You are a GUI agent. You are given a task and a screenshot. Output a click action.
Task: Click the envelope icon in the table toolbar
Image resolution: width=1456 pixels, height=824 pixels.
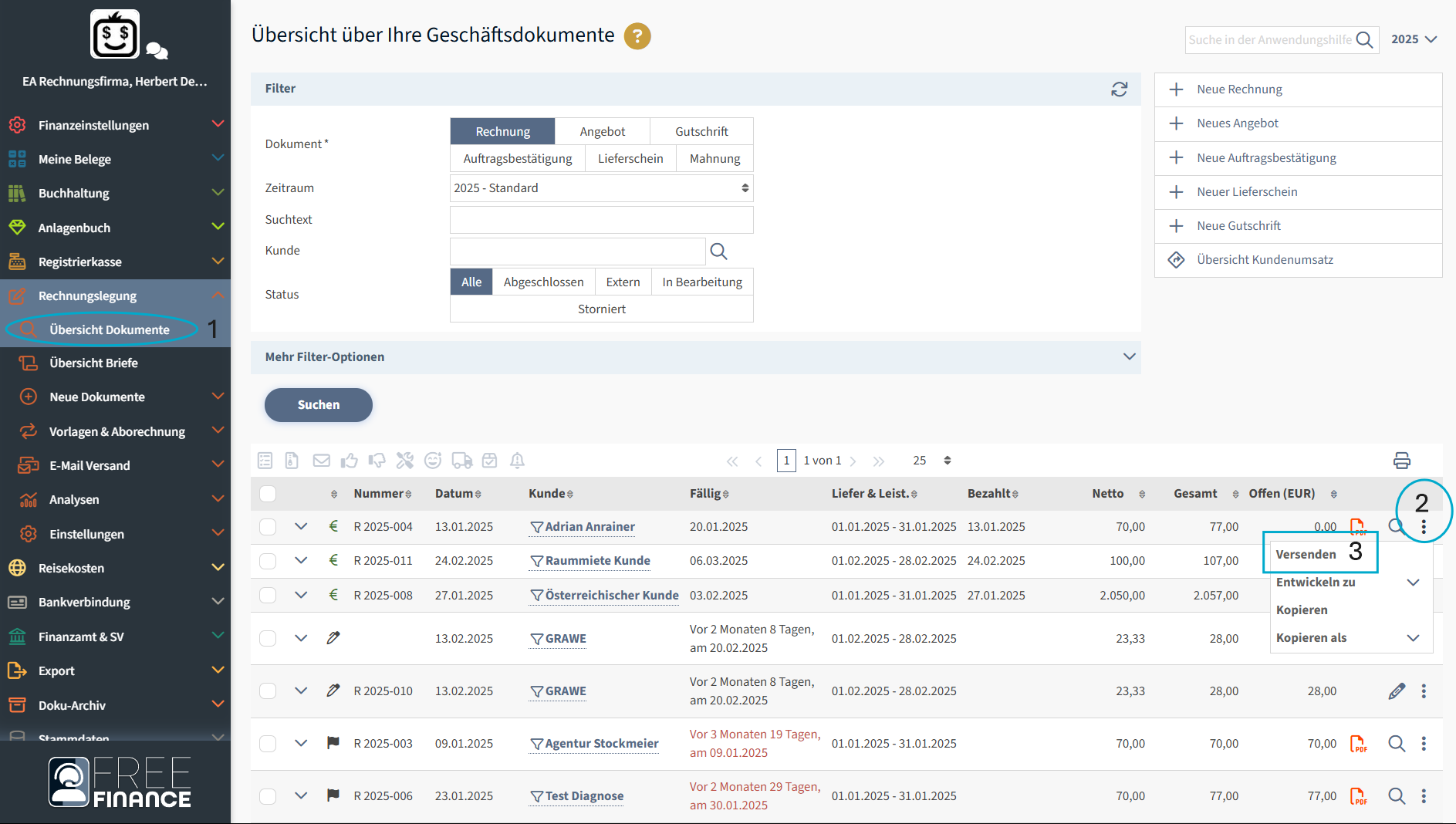321,461
